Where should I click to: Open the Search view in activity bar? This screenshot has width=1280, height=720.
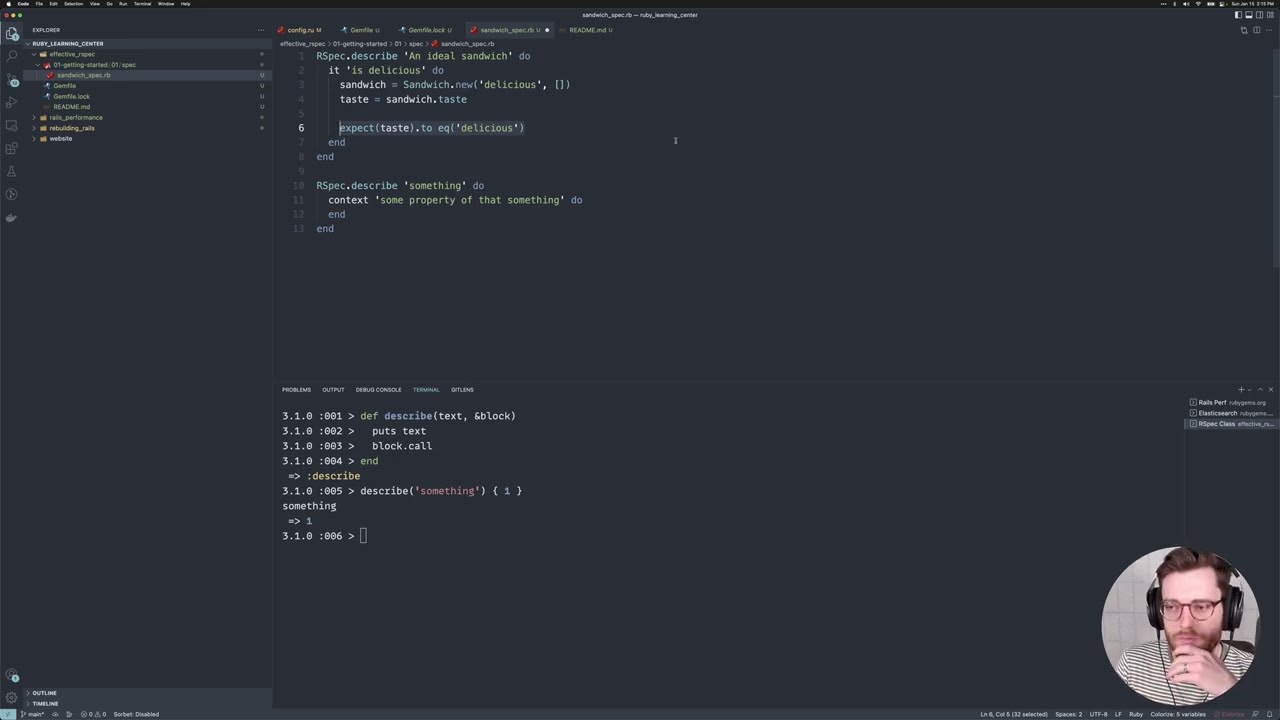(11, 56)
